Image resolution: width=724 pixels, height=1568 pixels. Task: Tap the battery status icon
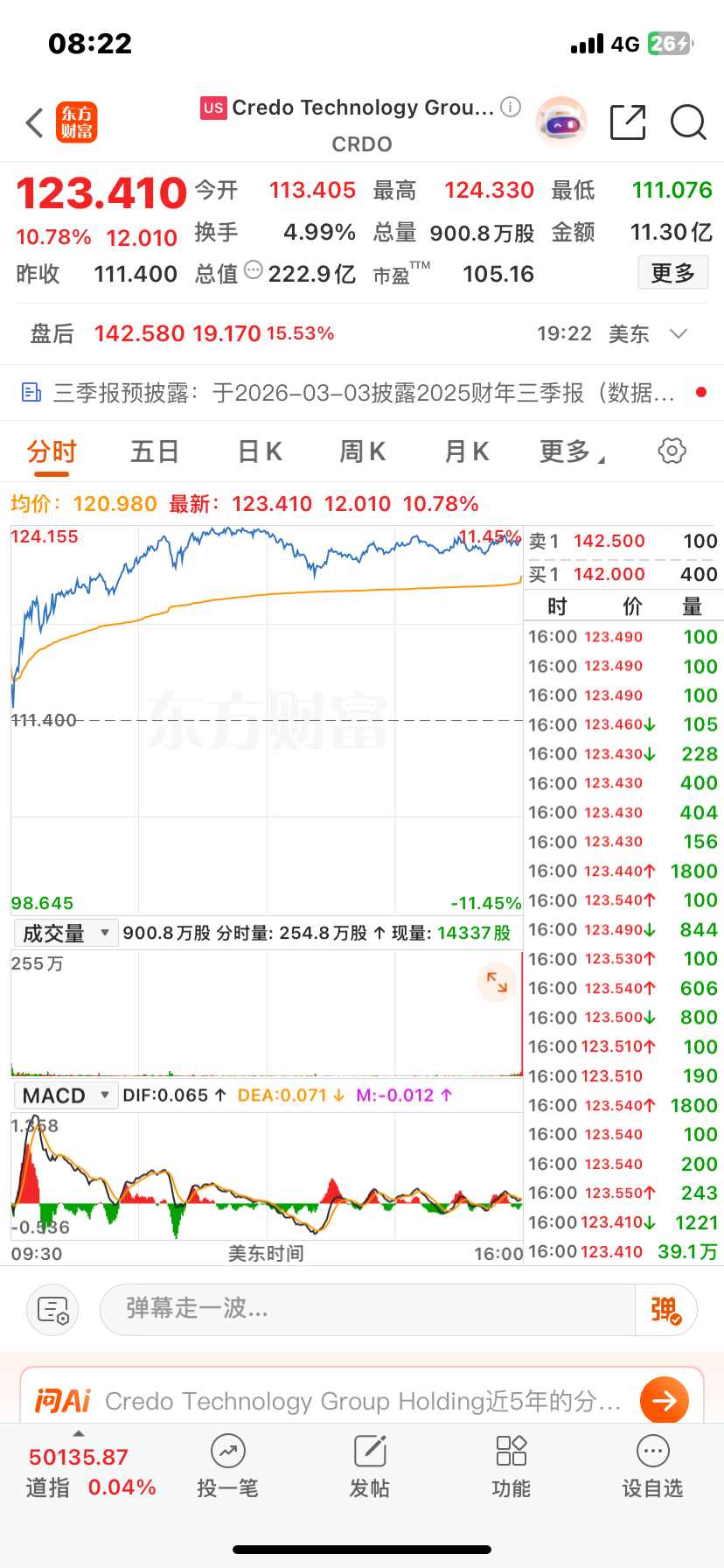(x=670, y=44)
